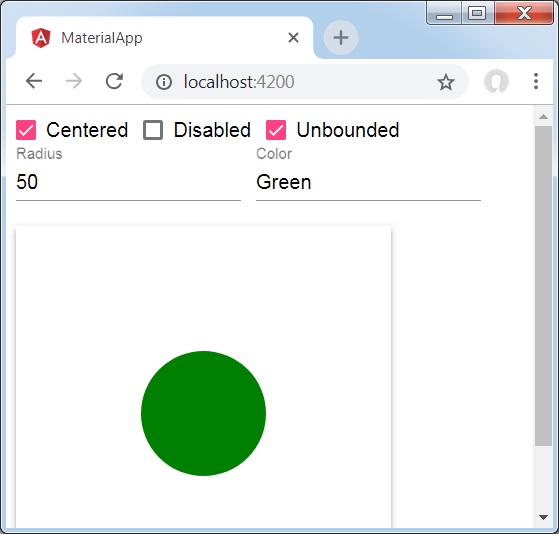The image size is (559, 534).
Task: Enable the Disabled checkbox
Action: (153, 130)
